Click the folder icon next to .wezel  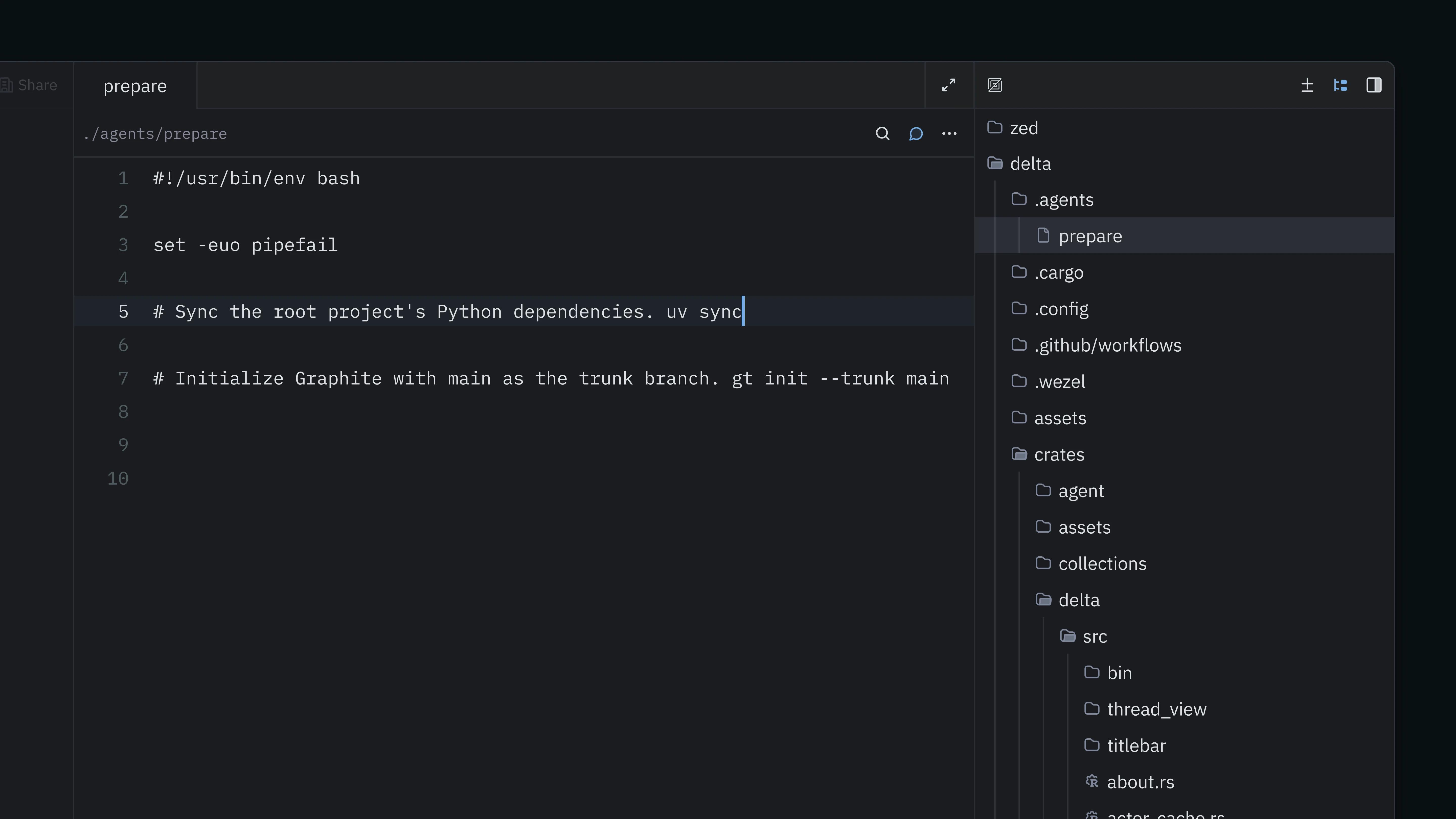click(1019, 381)
